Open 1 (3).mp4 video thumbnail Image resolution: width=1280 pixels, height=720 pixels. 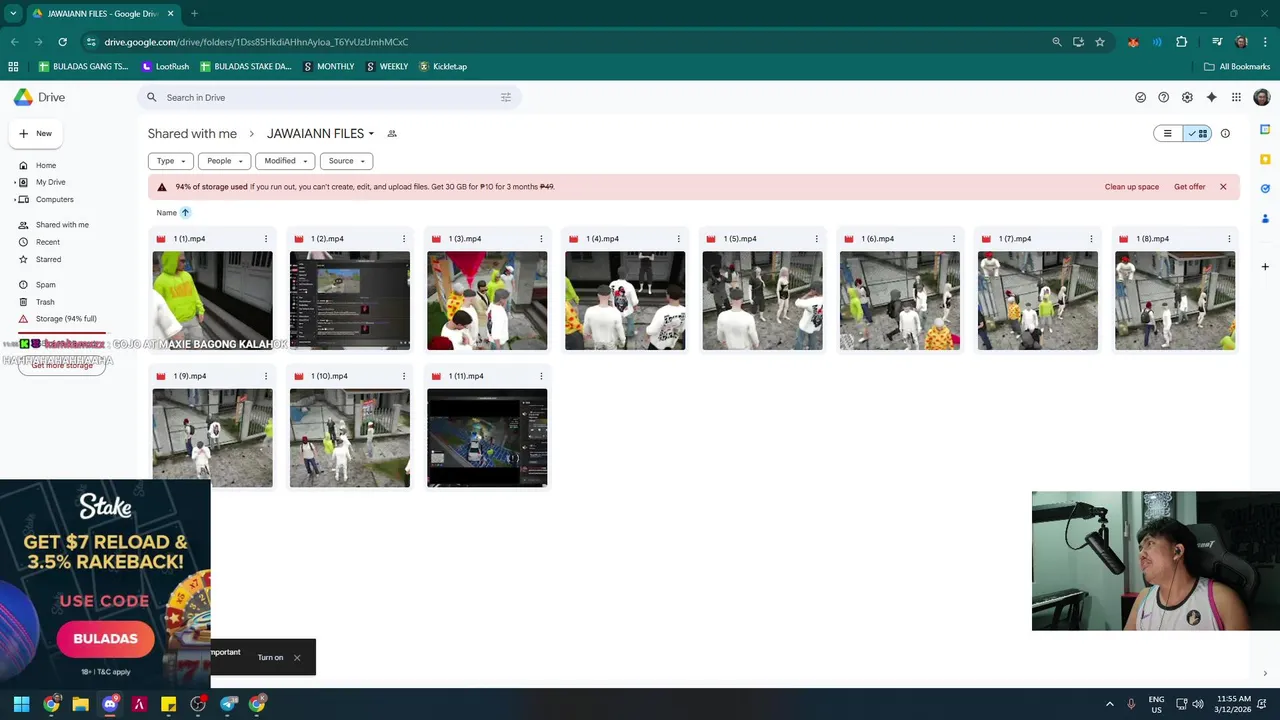pos(487,301)
